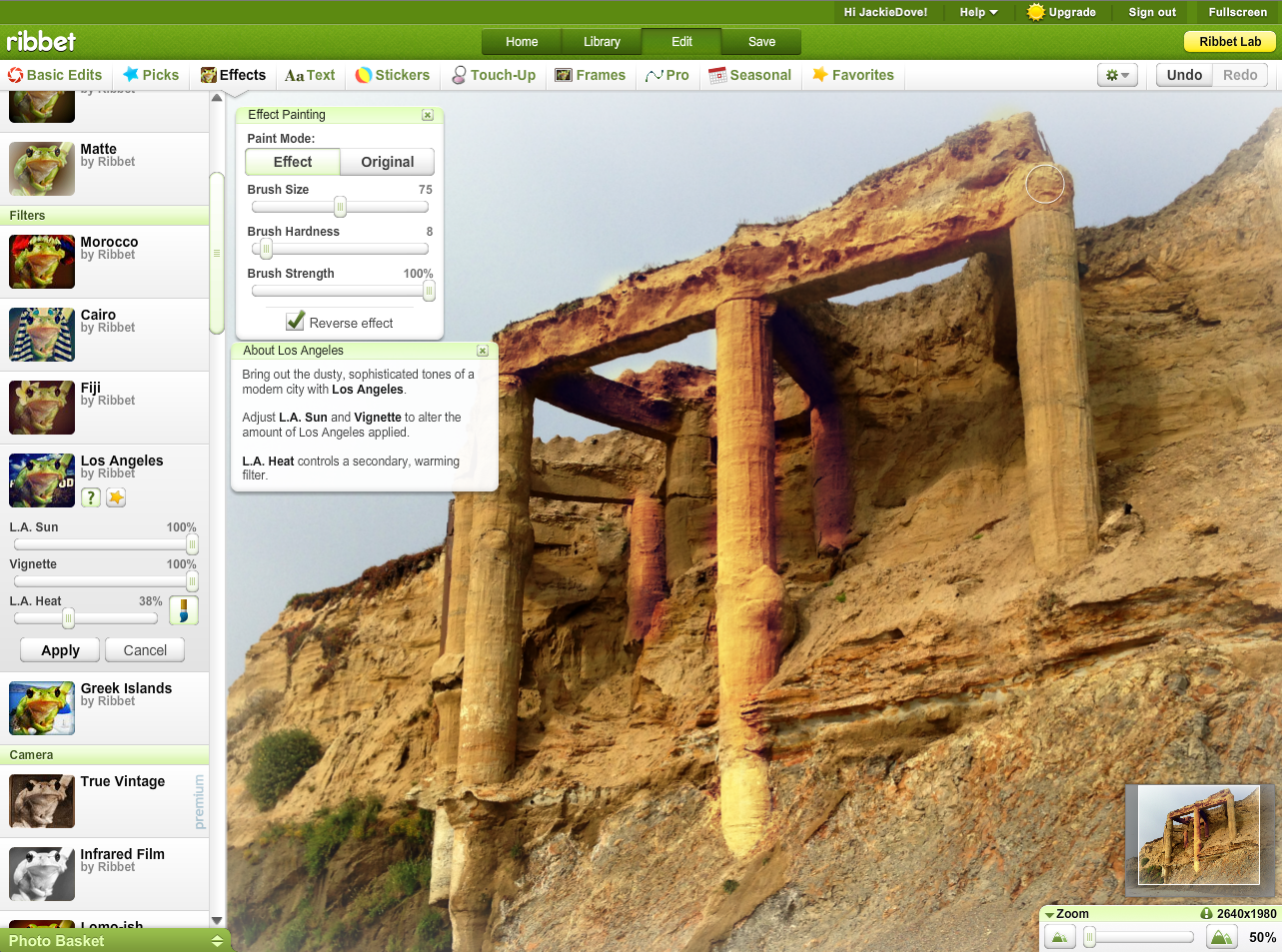This screenshot has width=1282, height=952.
Task: Open the Help dropdown menu
Action: pyautogui.click(x=978, y=12)
